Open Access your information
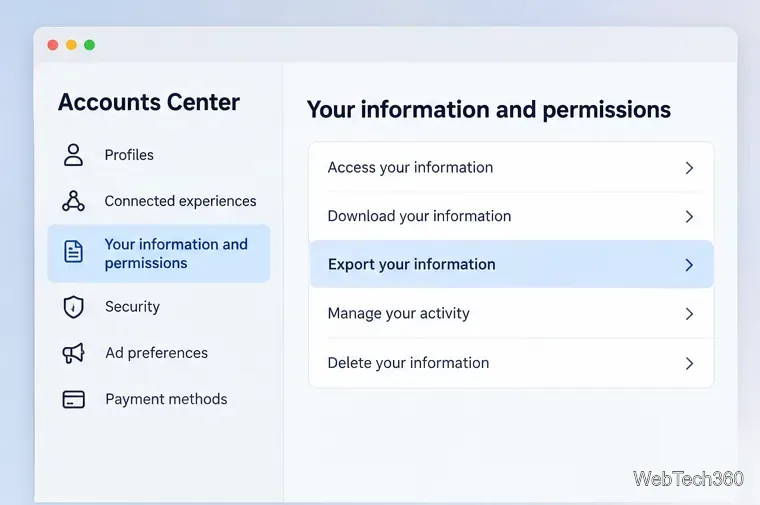760x505 pixels. click(511, 168)
